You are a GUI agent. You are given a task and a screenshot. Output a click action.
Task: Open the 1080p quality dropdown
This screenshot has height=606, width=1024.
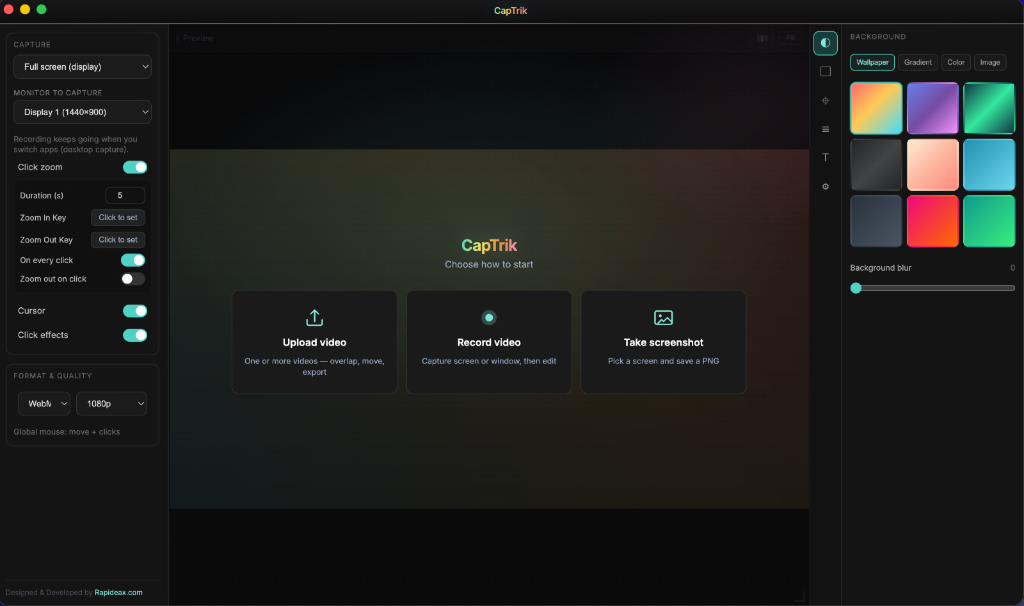pos(112,404)
